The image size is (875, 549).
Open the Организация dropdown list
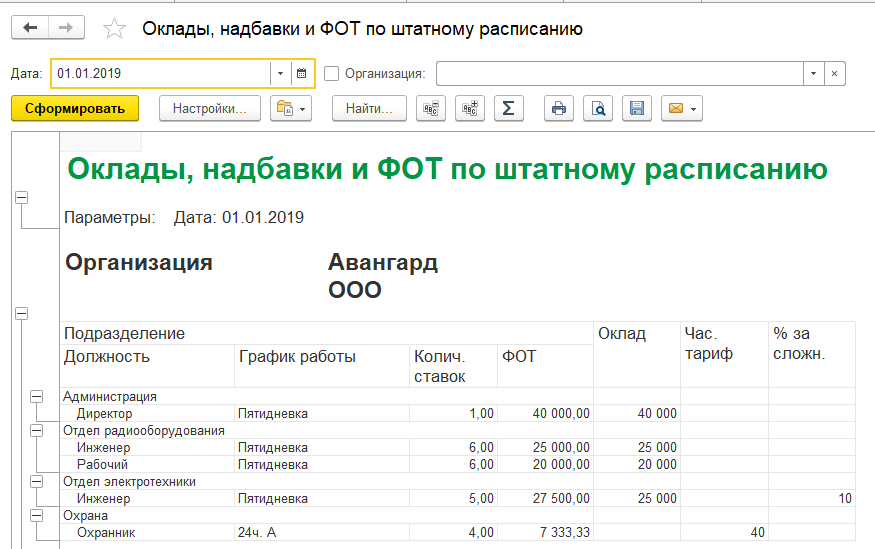click(x=814, y=73)
